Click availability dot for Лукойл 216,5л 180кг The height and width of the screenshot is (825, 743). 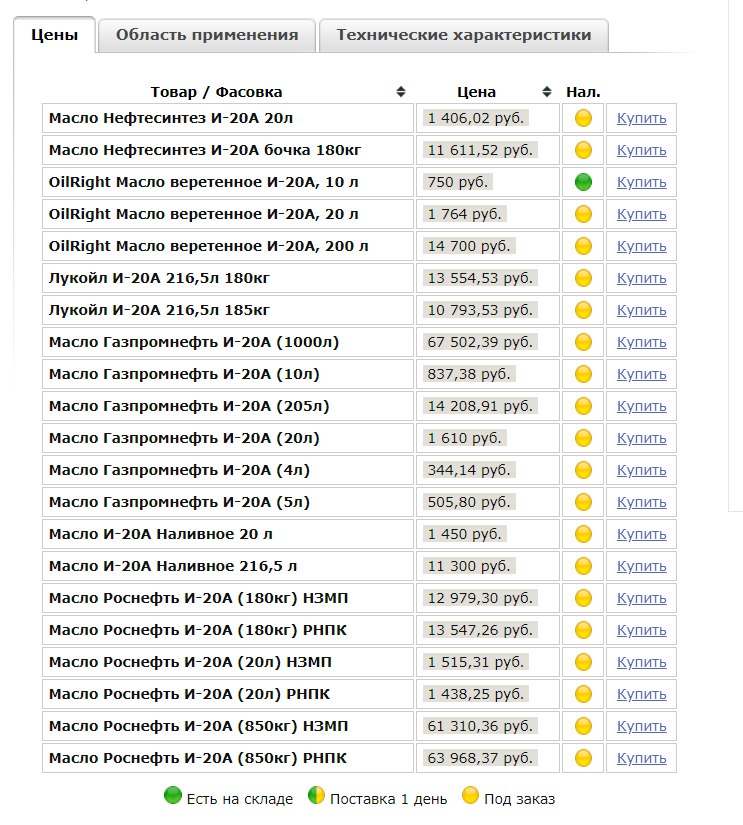click(583, 278)
